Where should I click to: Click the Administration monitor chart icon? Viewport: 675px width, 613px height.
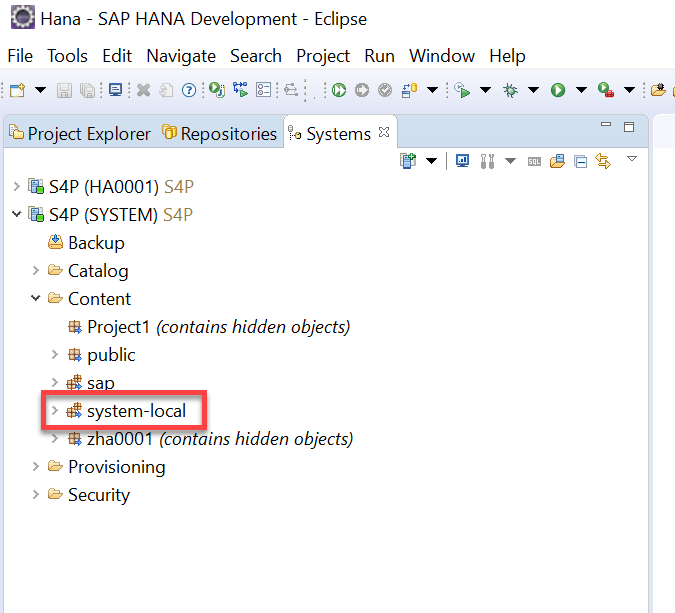tap(462, 161)
